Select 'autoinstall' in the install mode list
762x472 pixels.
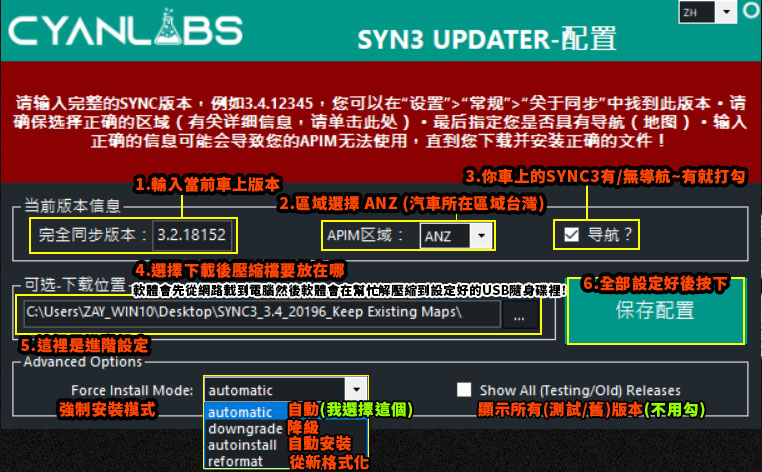coord(242,445)
